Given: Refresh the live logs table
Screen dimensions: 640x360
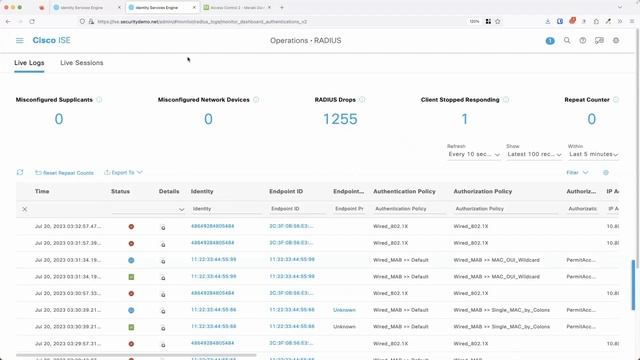Looking at the screenshot, I should (20, 172).
